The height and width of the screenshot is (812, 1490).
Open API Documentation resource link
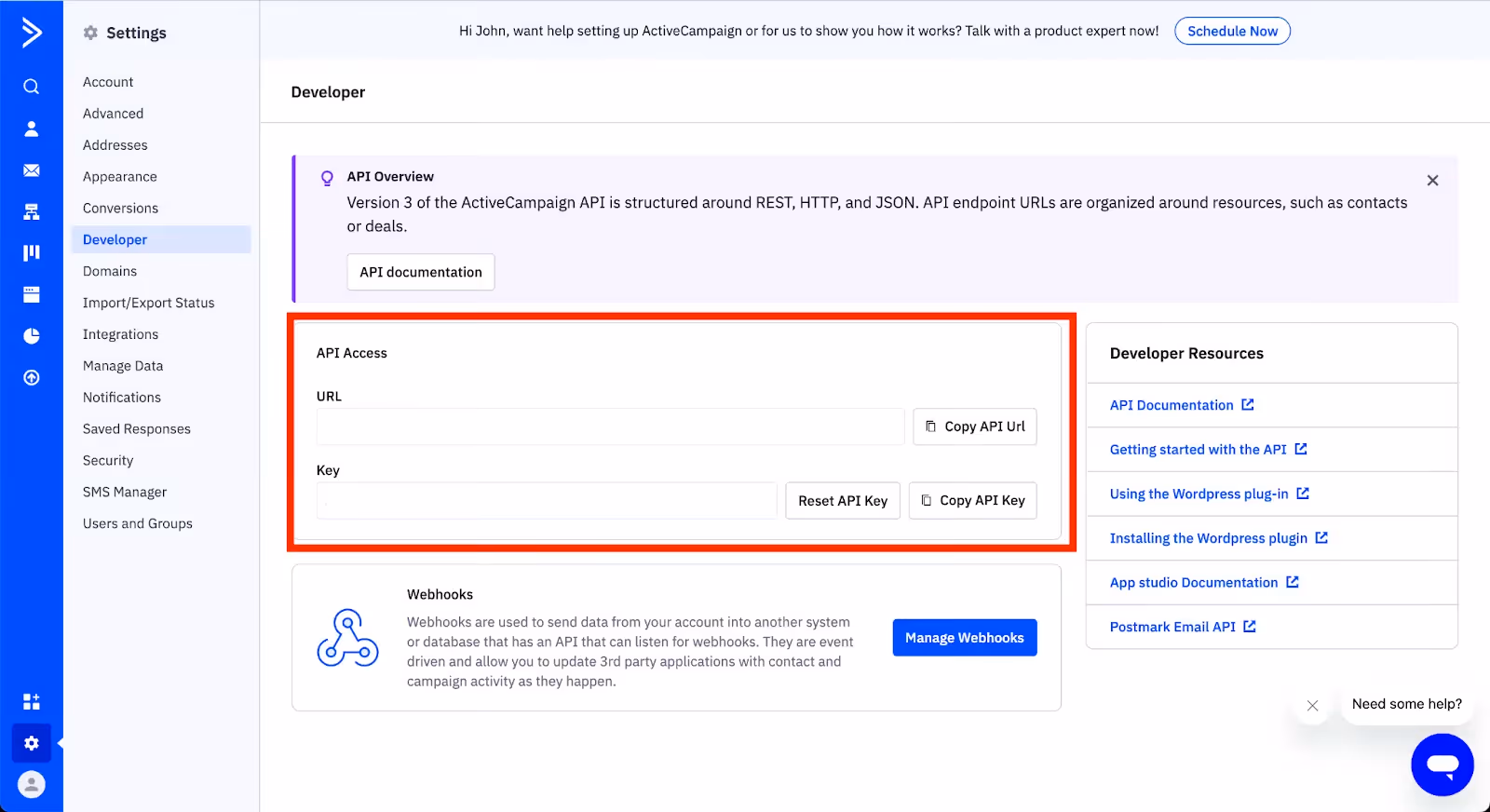1172,405
